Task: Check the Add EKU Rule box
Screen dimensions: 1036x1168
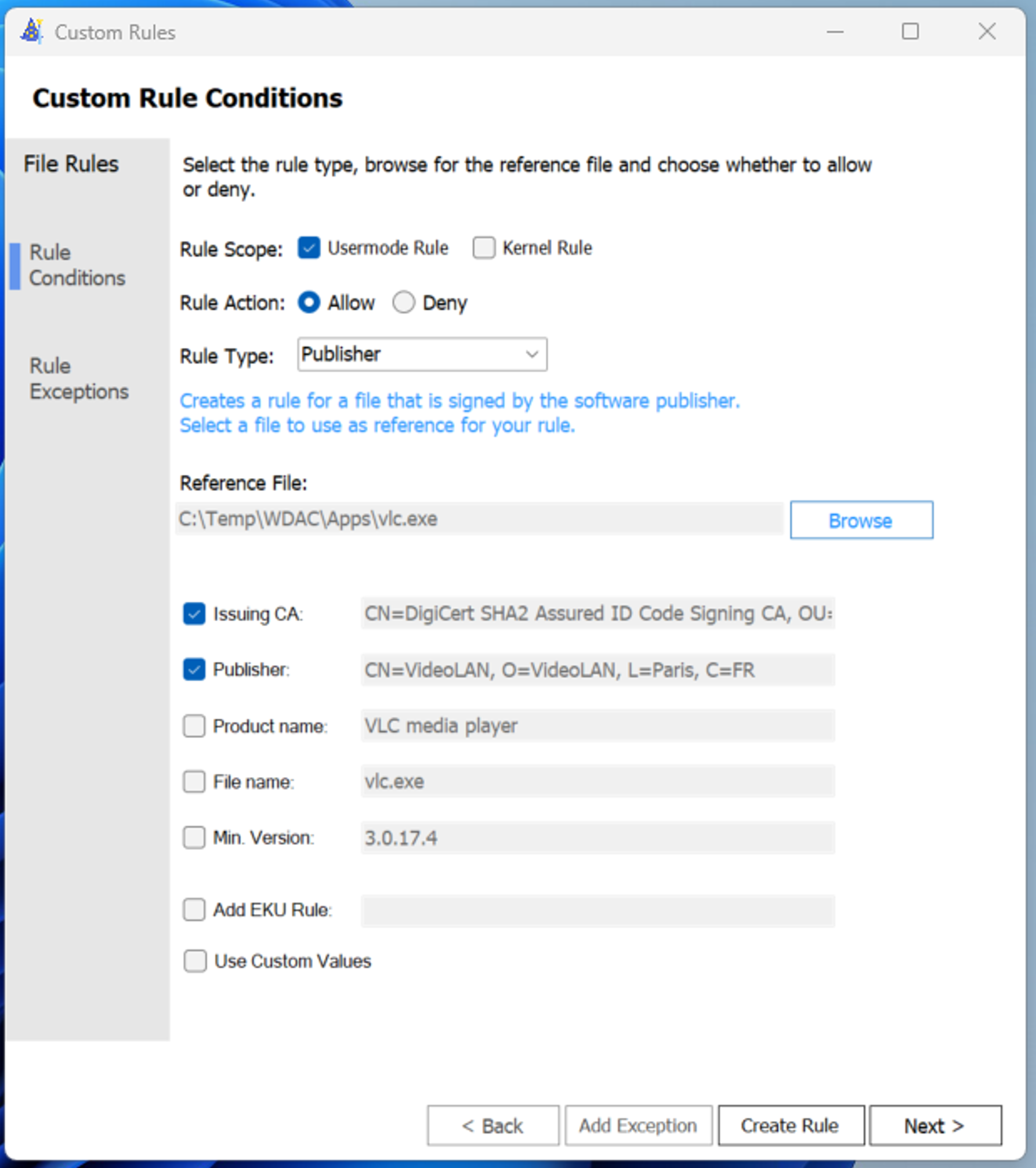Action: [x=195, y=911]
